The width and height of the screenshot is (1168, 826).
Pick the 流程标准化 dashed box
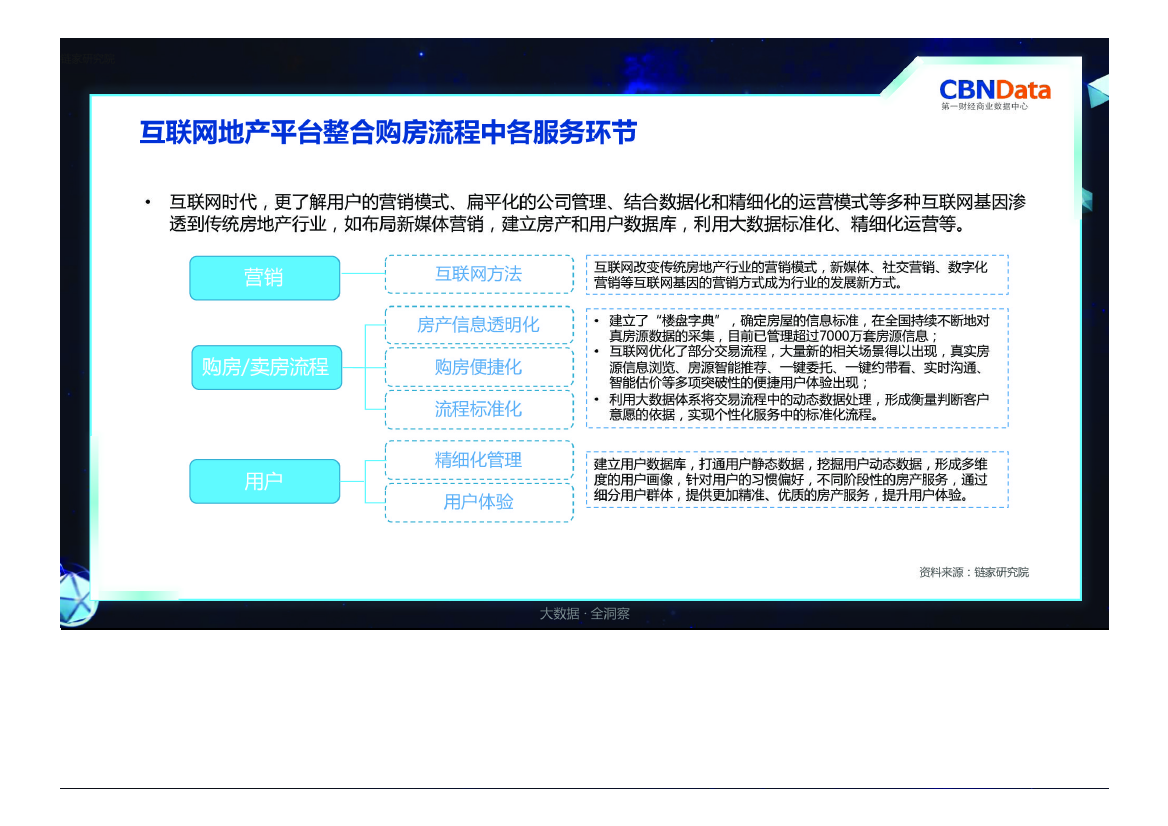[478, 409]
